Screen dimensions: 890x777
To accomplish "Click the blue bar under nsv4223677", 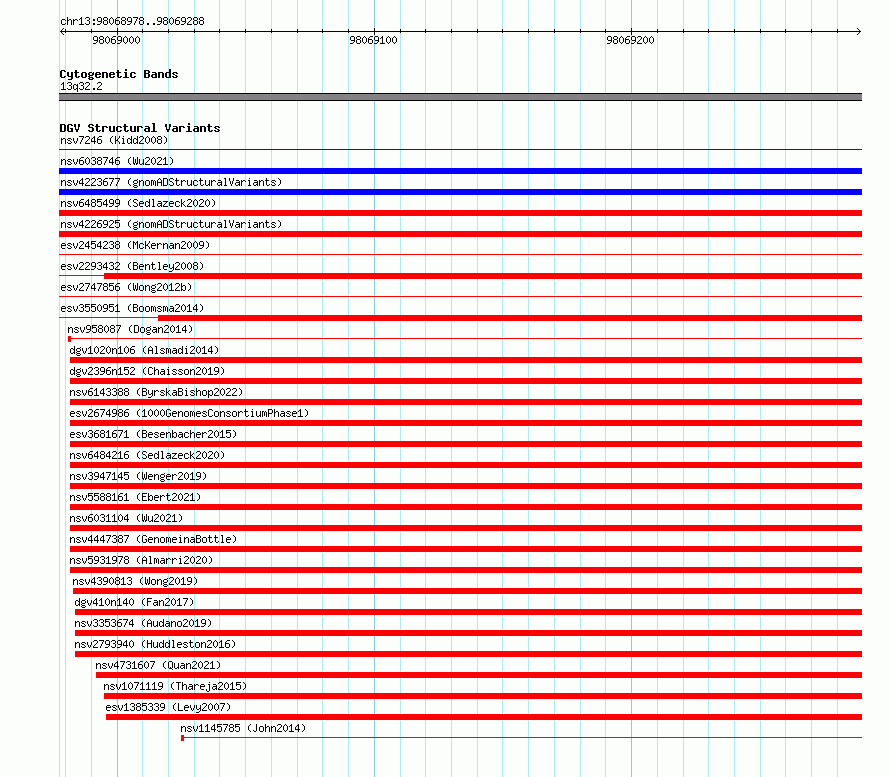I will pyautogui.click(x=460, y=192).
